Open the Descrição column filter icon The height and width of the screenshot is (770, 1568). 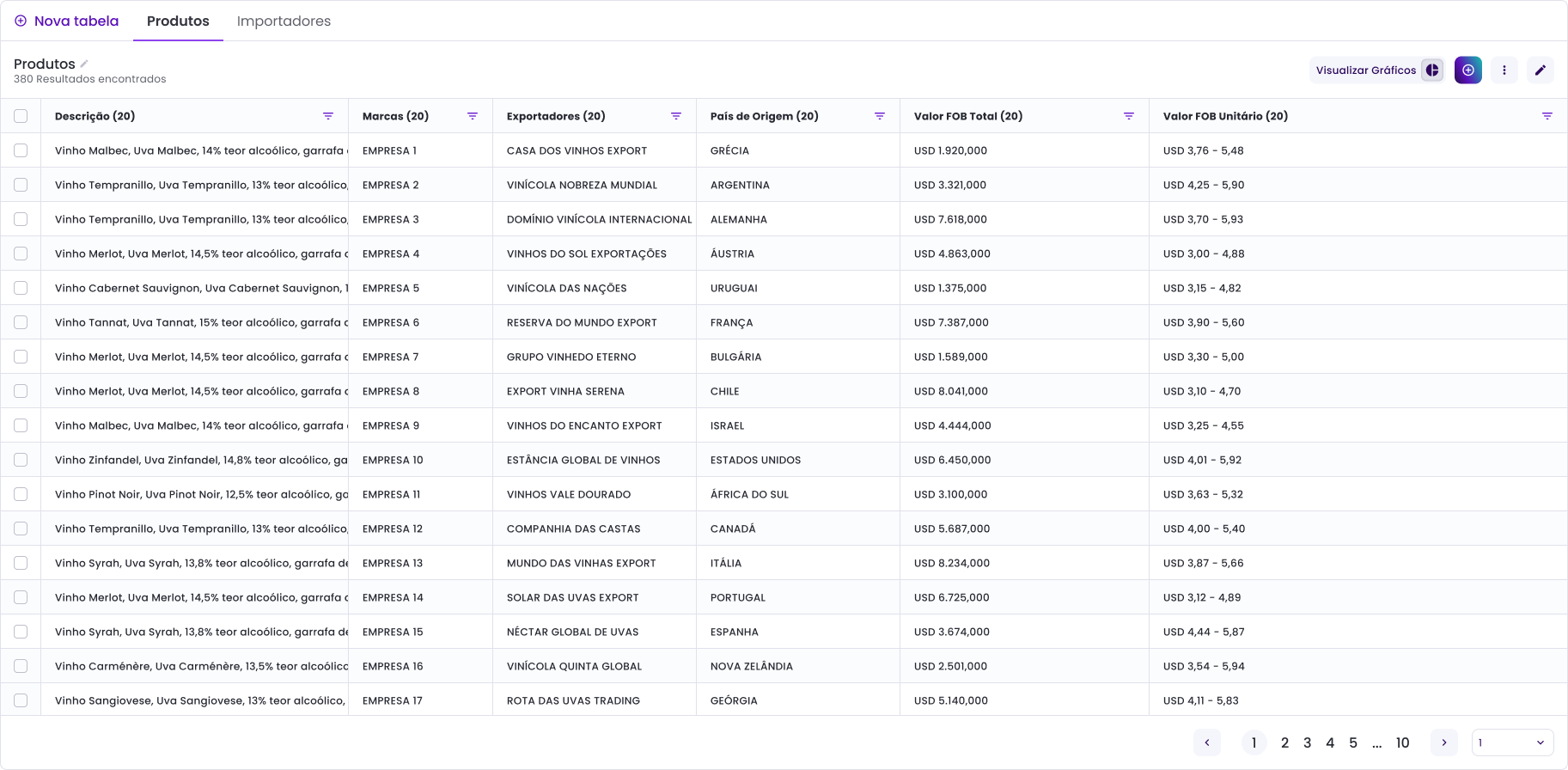click(x=328, y=116)
